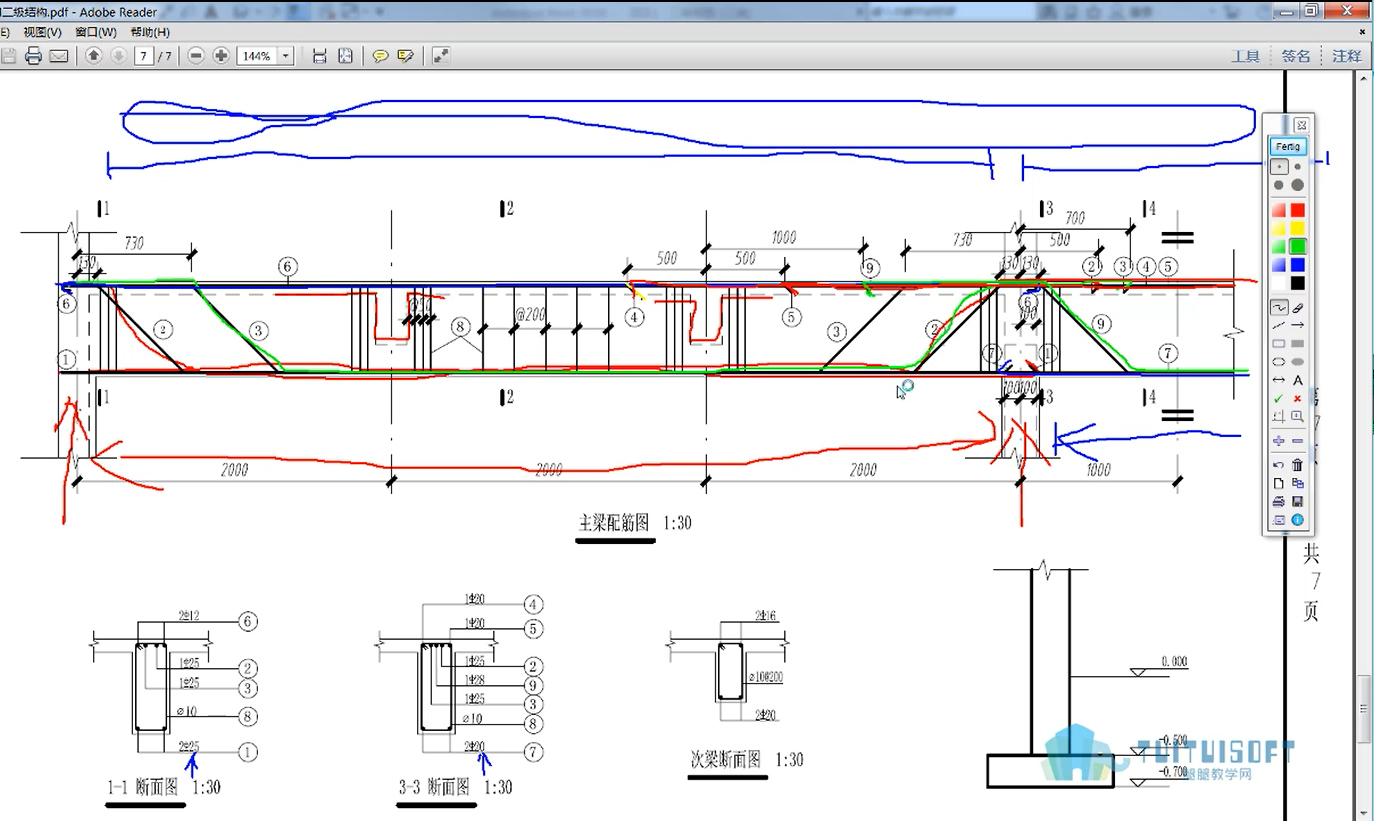Screen dimensions: 1374x821
Task: Add a sticky note comment
Action: pyautogui.click(x=380, y=56)
